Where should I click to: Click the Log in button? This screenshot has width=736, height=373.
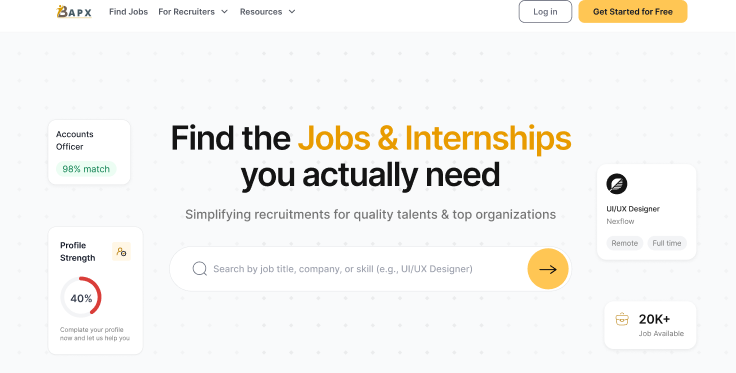coord(545,12)
